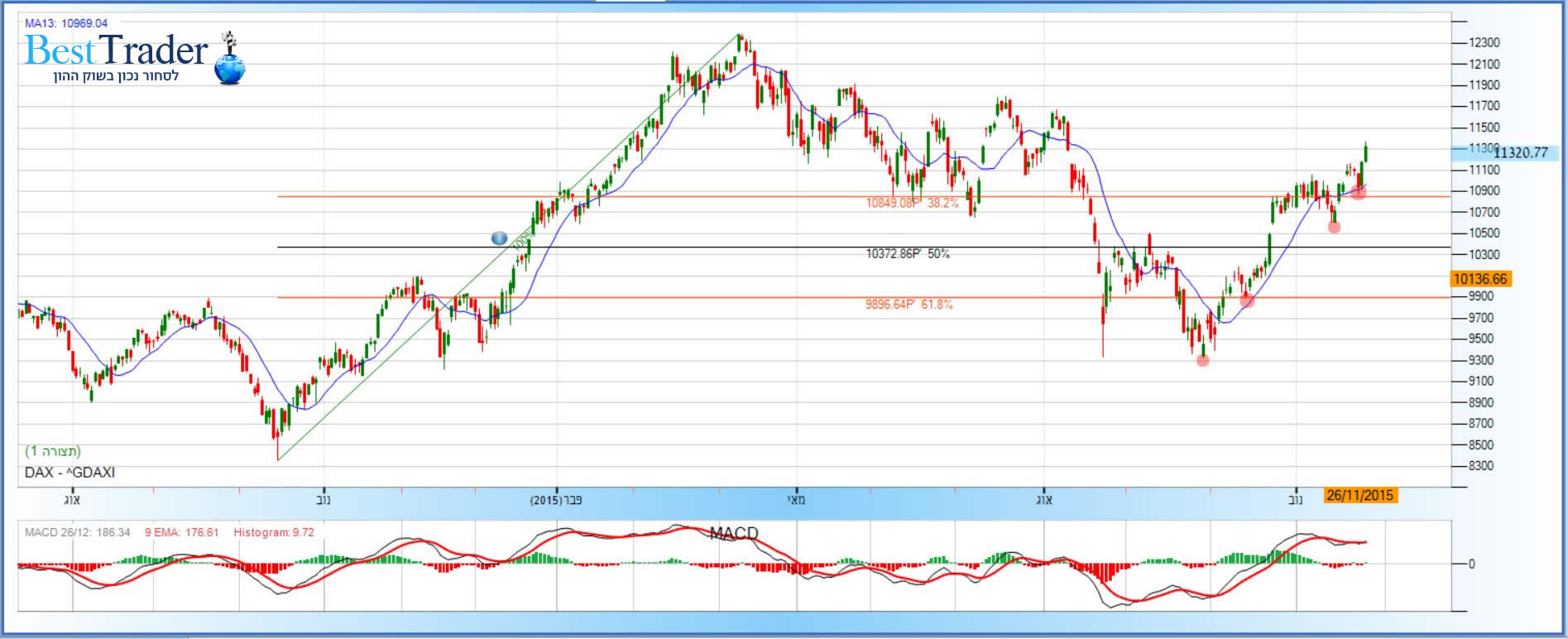
Task: Click the BestTrader logo text
Action: click(116, 51)
